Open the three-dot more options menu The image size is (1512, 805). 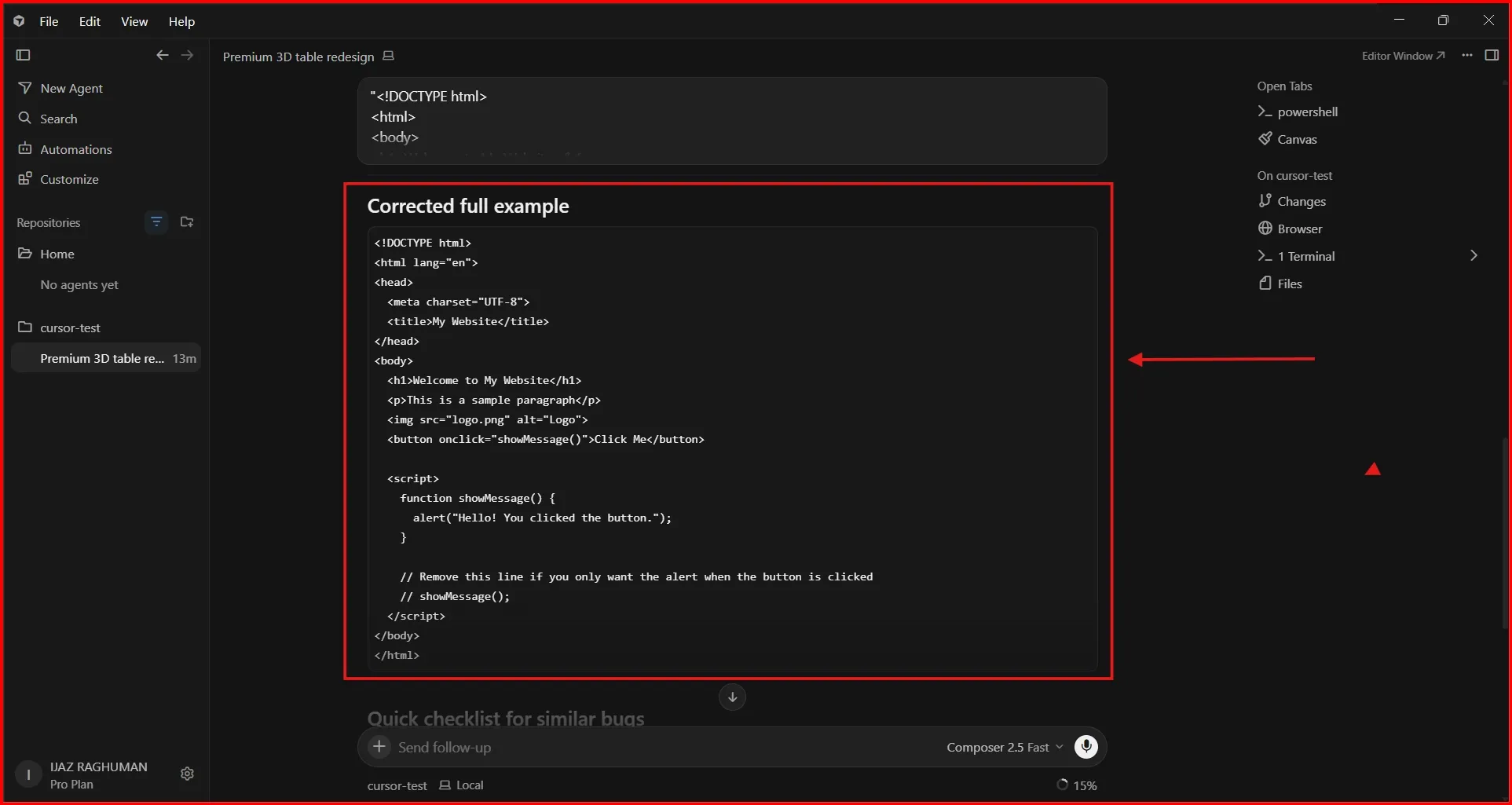point(1467,55)
